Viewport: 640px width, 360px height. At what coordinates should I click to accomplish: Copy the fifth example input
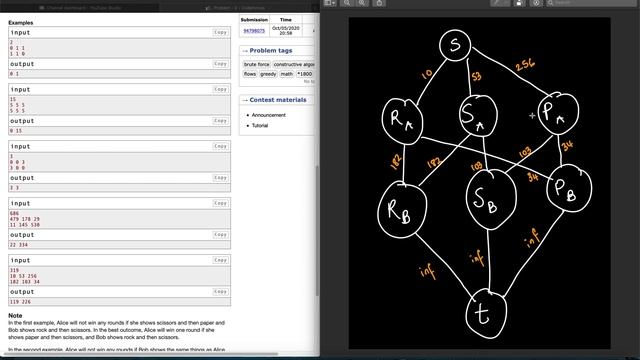point(220,260)
